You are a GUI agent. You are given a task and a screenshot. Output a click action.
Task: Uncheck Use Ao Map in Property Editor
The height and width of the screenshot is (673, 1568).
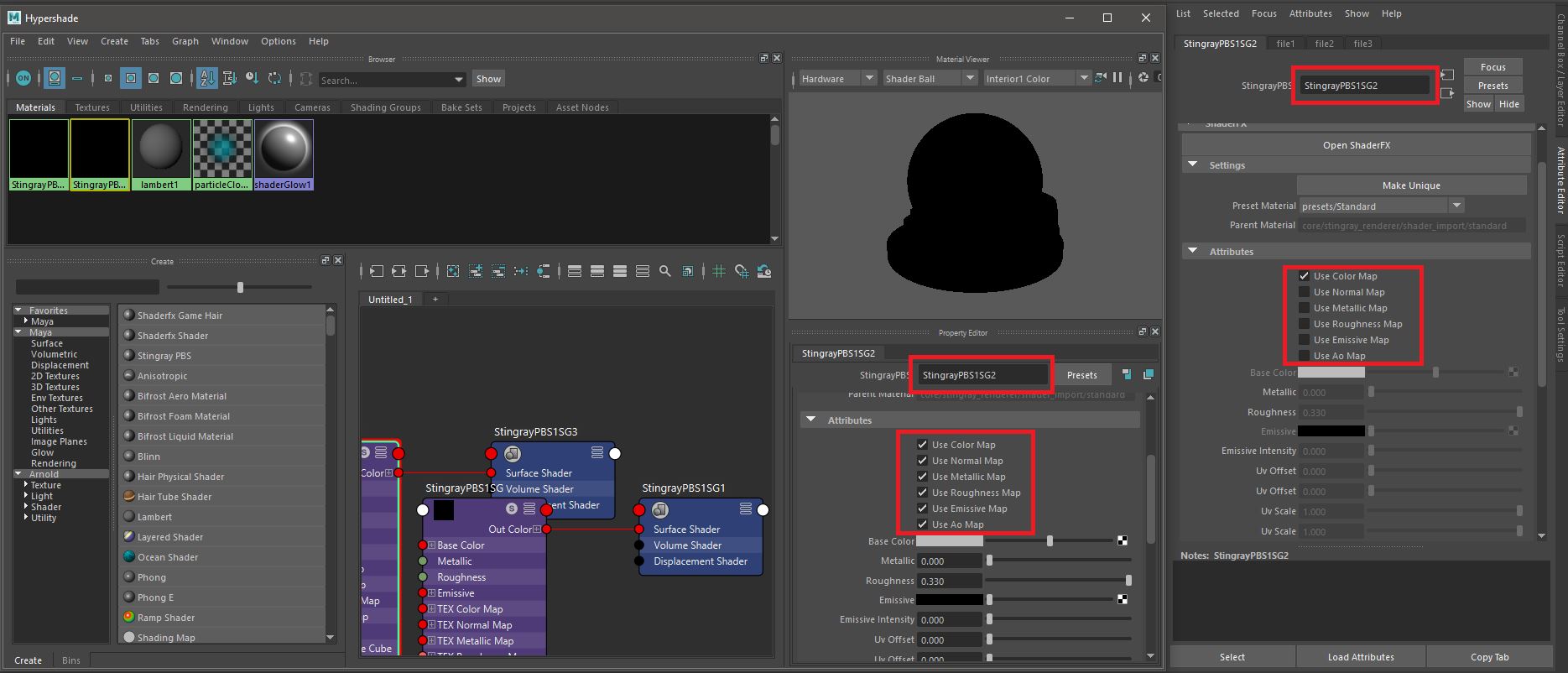tap(922, 524)
